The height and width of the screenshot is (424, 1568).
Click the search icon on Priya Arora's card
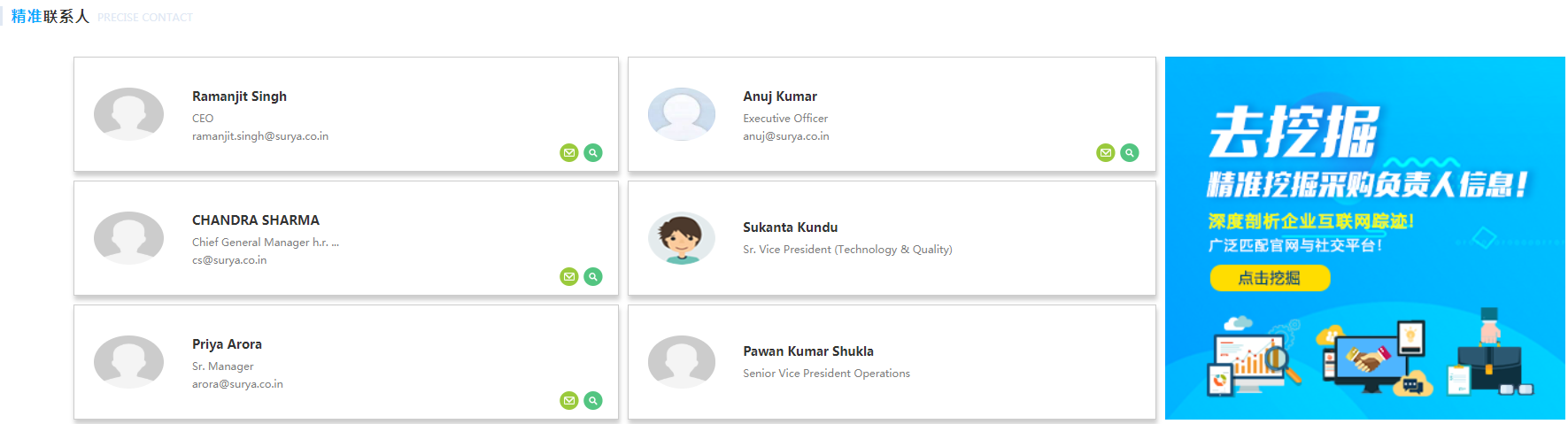point(593,401)
